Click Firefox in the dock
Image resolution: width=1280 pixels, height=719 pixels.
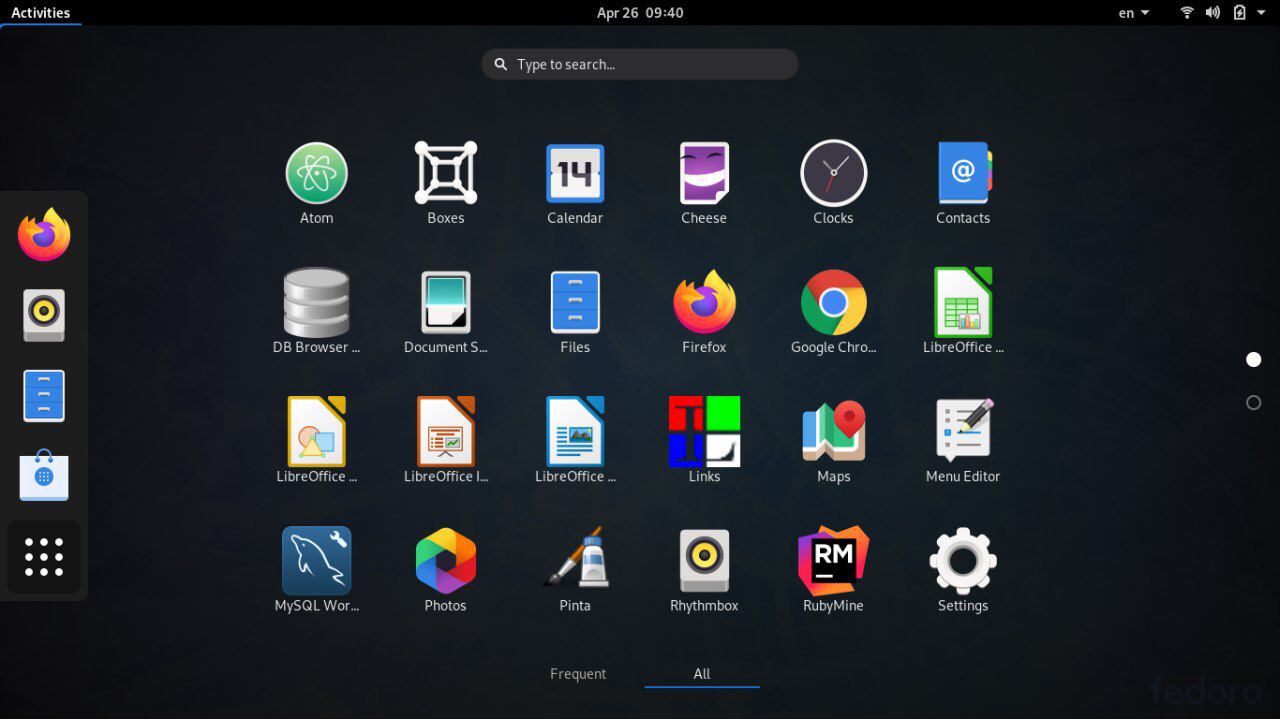click(x=44, y=235)
